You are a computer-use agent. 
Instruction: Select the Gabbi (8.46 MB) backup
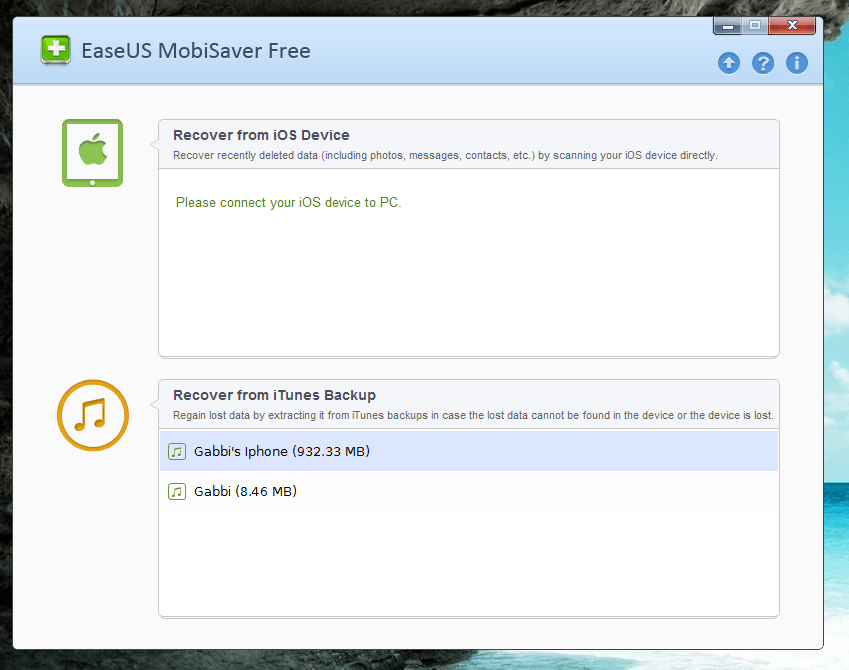[x=469, y=491]
